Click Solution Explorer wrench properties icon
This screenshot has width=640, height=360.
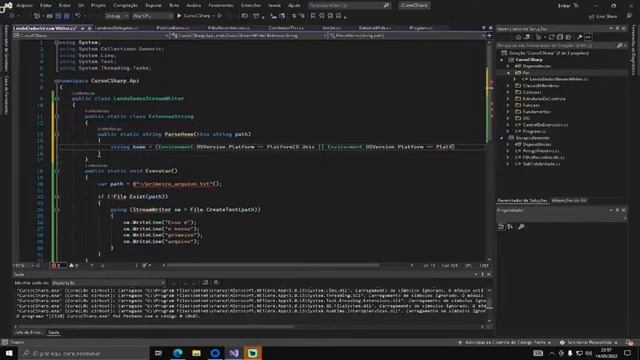click(580, 37)
